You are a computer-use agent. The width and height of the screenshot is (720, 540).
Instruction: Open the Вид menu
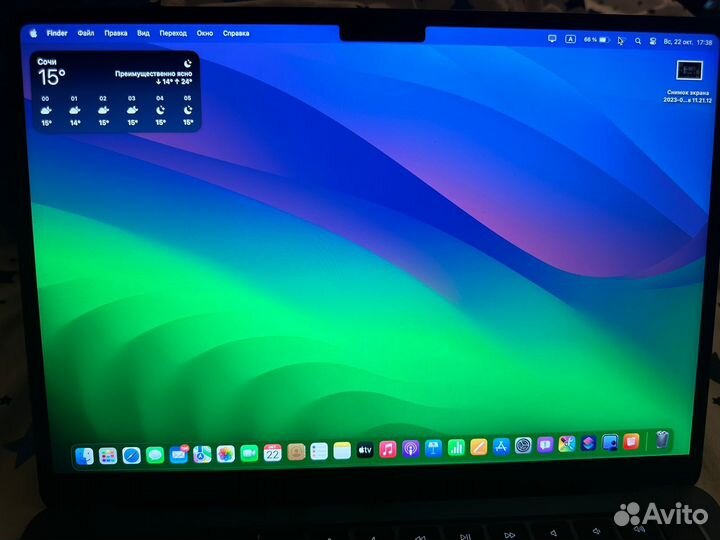143,33
